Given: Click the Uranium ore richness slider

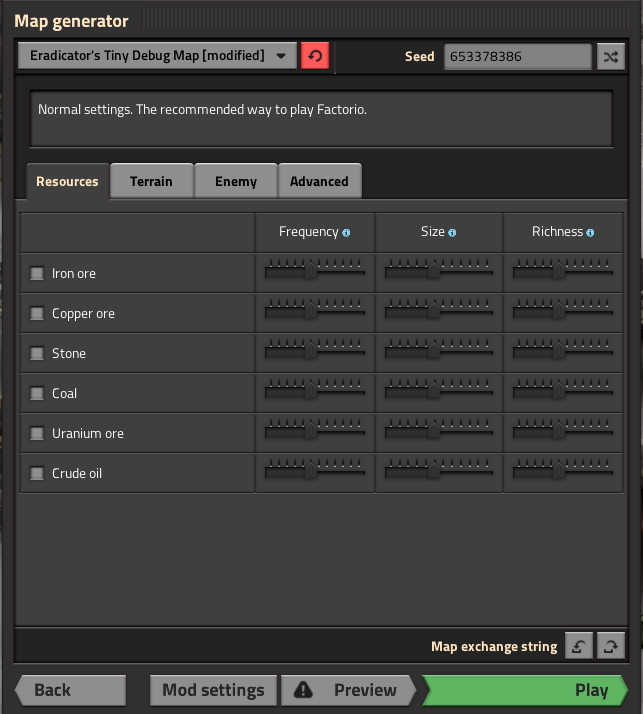Looking at the screenshot, I should [562, 429].
